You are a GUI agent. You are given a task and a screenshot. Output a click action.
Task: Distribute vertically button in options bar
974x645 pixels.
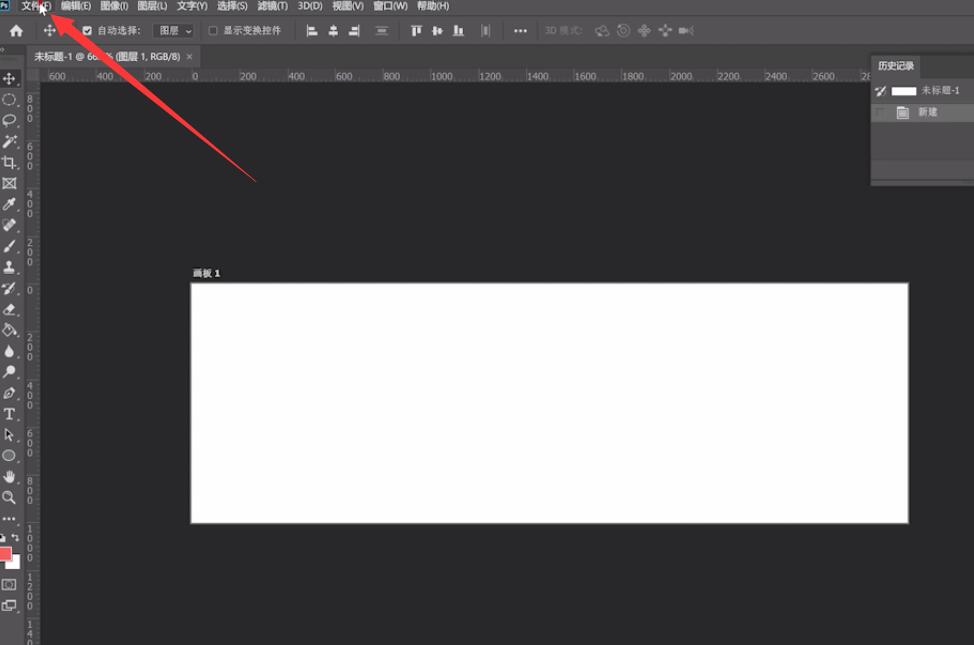(381, 30)
